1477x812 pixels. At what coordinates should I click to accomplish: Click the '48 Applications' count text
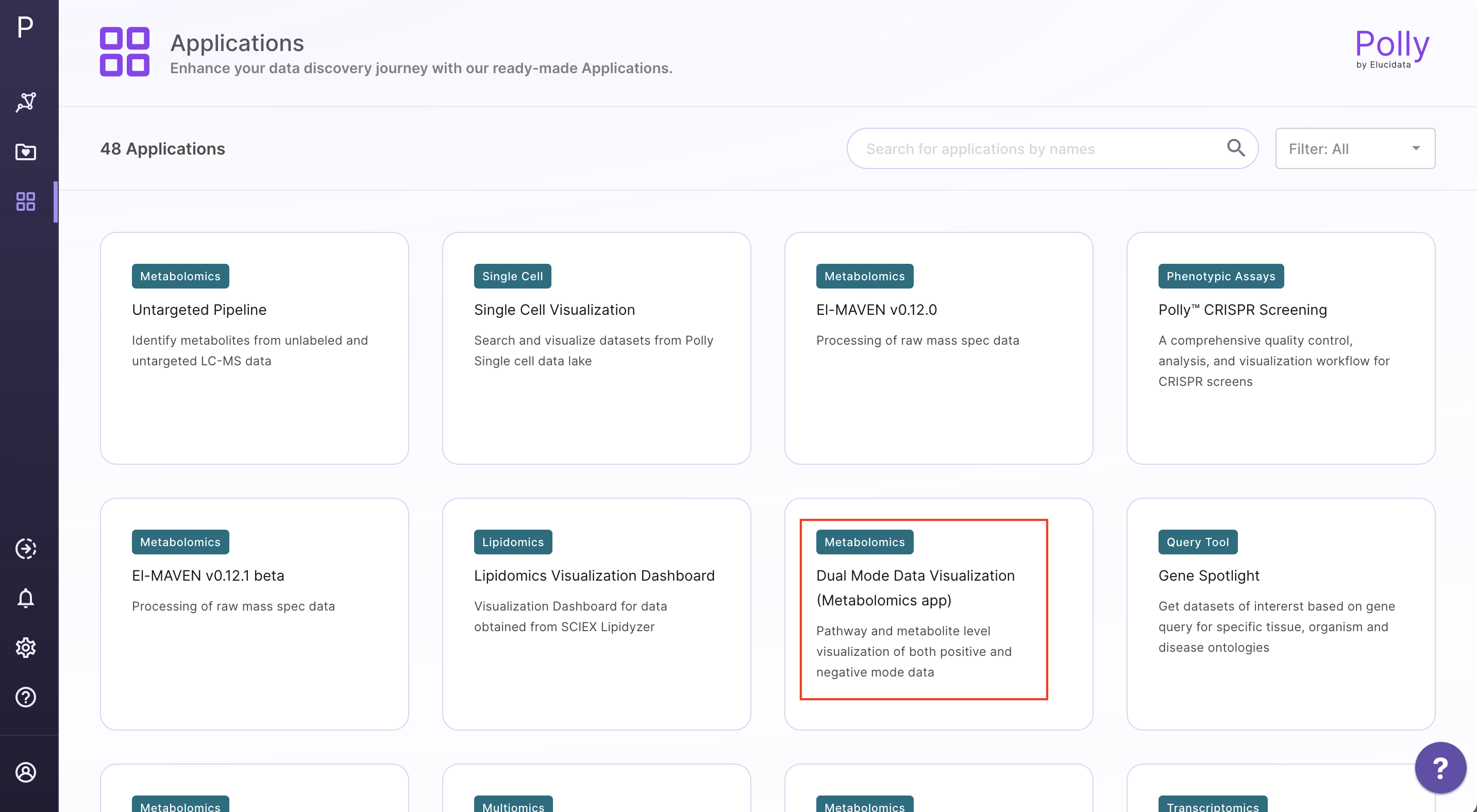coord(163,148)
